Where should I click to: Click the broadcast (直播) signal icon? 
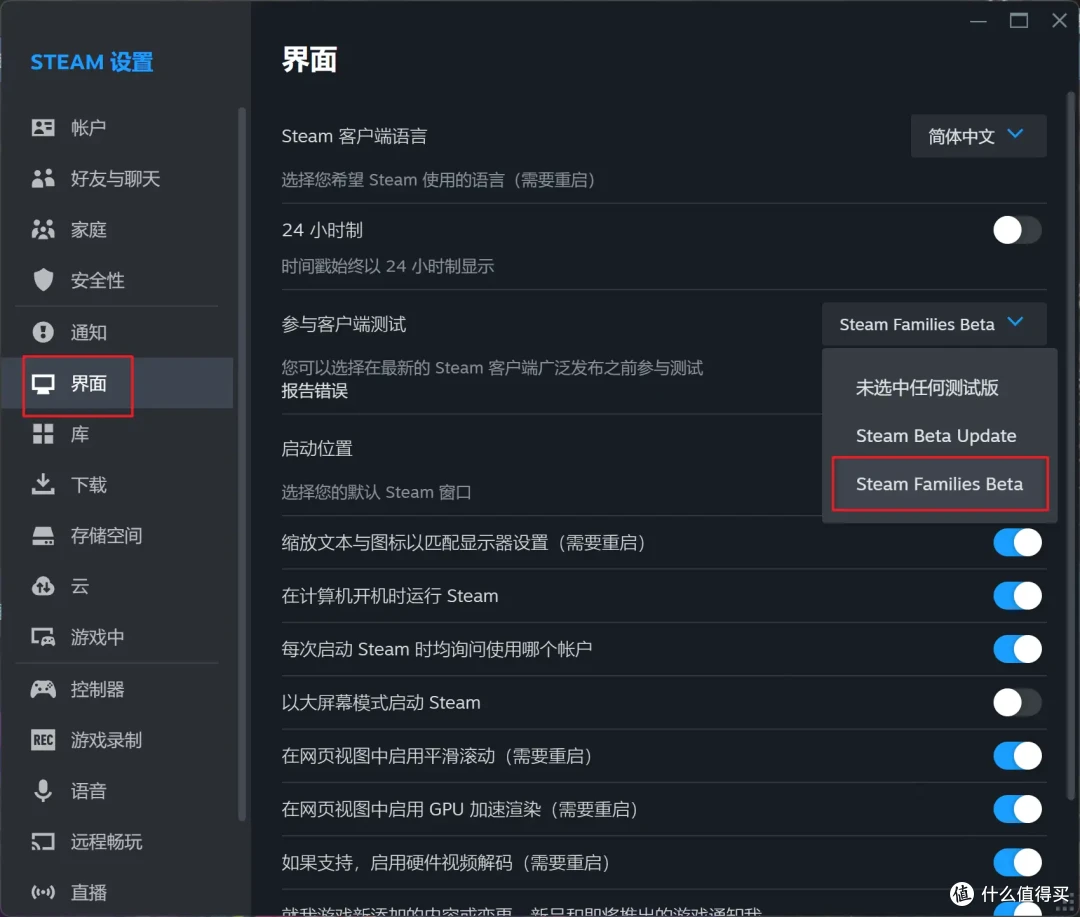pyautogui.click(x=43, y=893)
